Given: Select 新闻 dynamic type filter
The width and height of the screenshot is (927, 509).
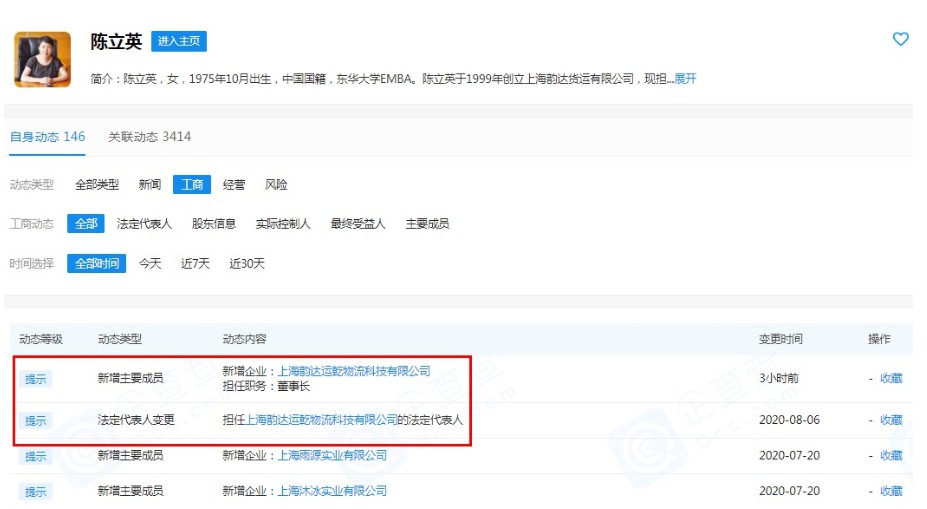Looking at the screenshot, I should [x=150, y=185].
